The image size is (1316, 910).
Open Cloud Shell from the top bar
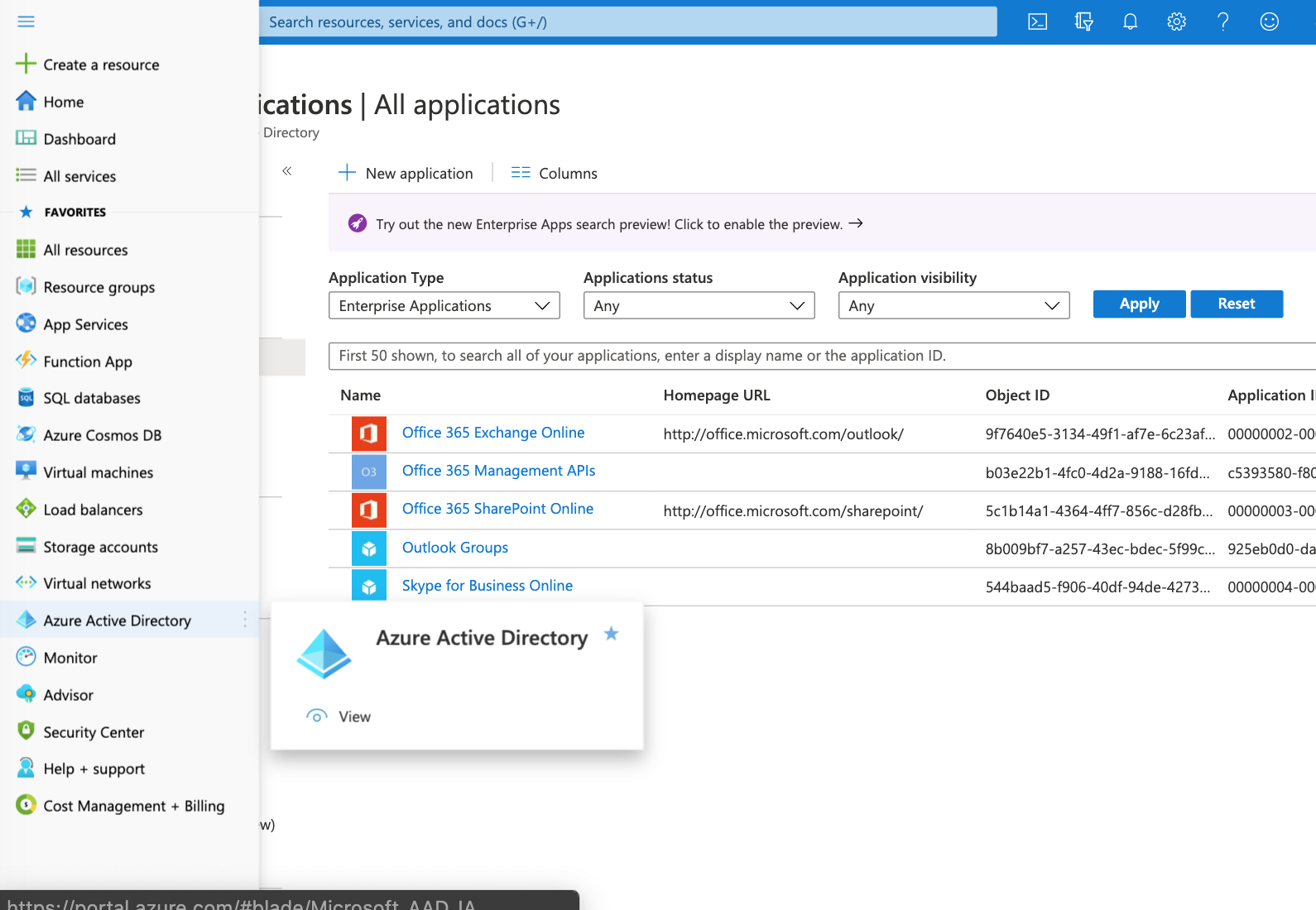point(1037,22)
